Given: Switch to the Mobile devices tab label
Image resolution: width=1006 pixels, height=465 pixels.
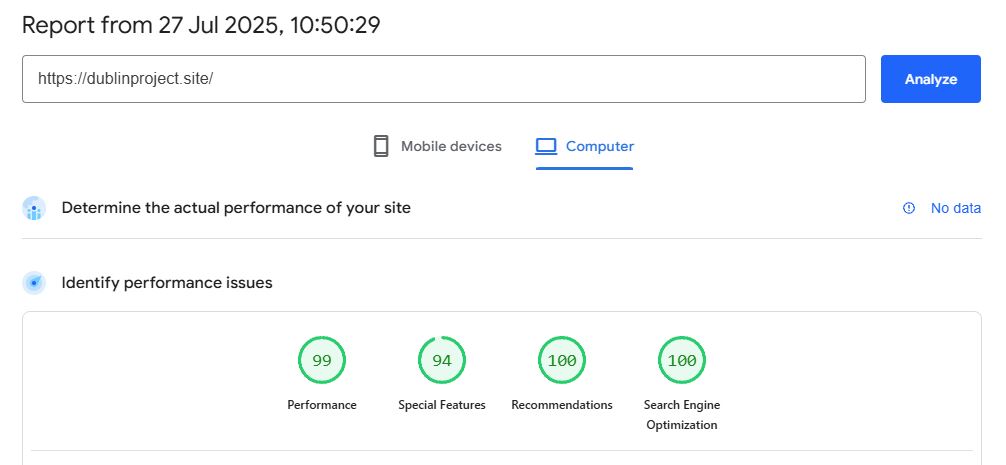Looking at the screenshot, I should pyautogui.click(x=451, y=147).
